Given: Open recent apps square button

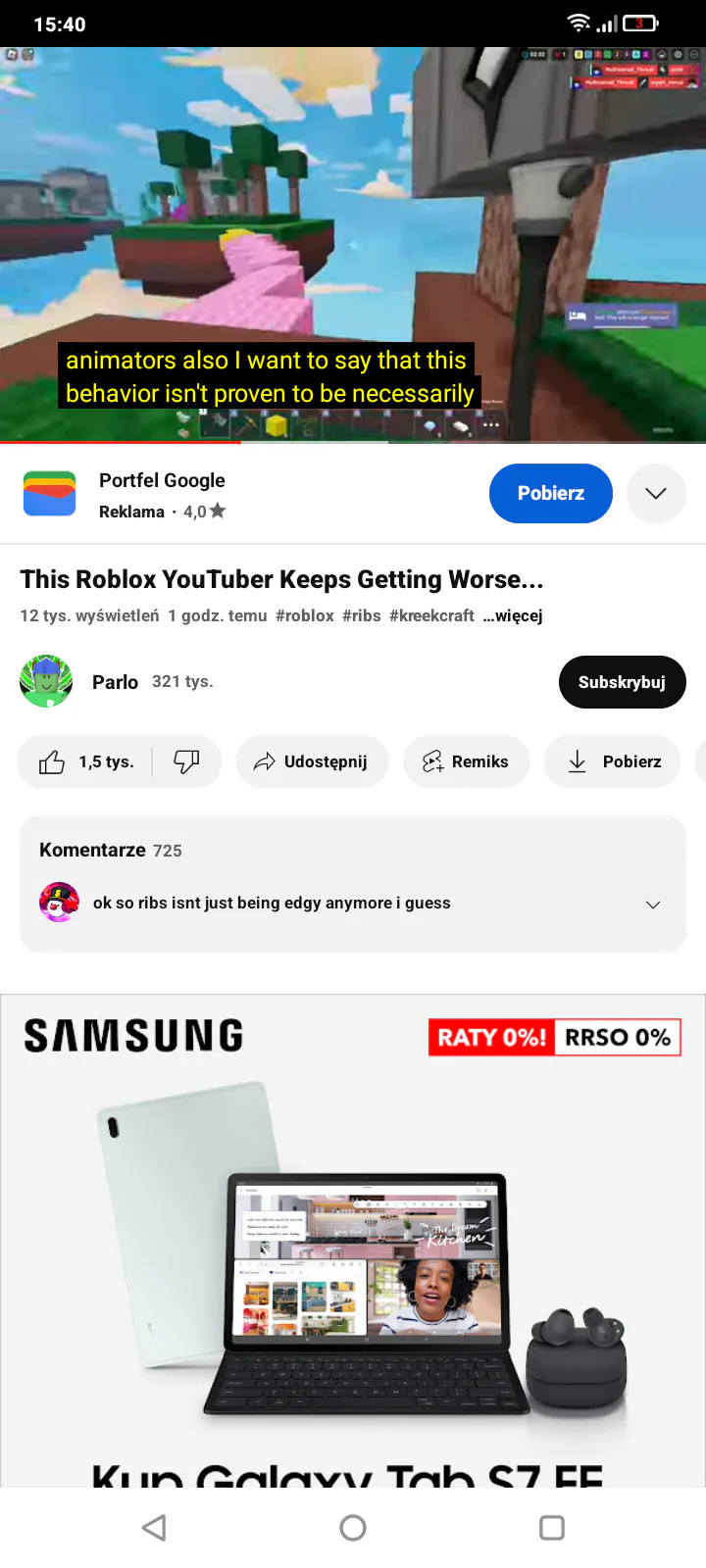Looking at the screenshot, I should [552, 1527].
